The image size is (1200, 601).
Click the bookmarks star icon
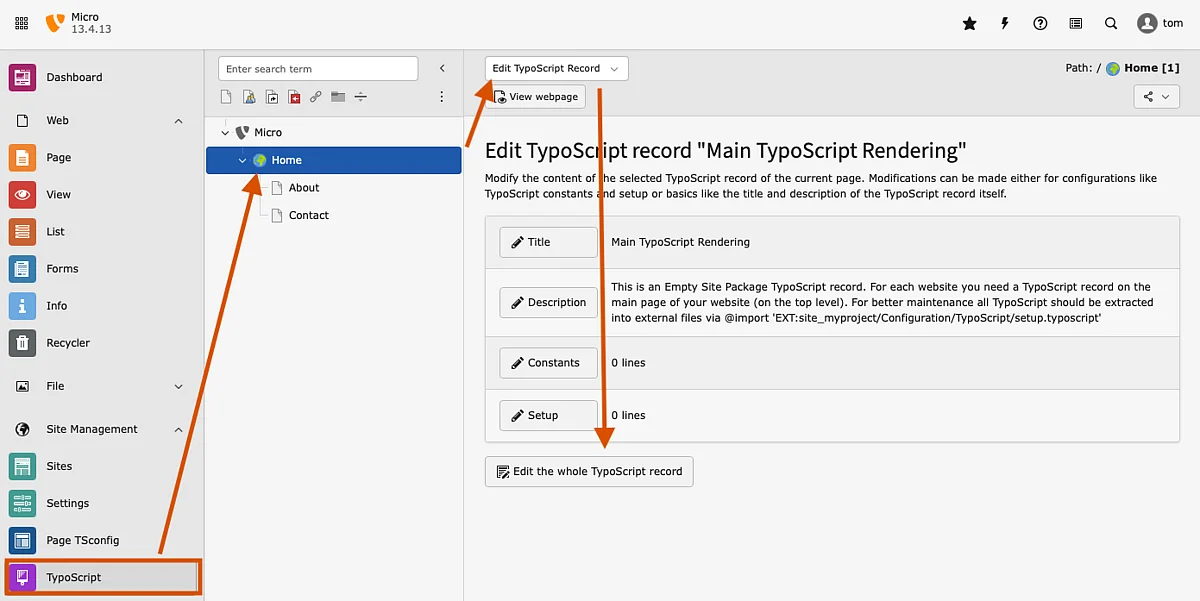coord(969,24)
